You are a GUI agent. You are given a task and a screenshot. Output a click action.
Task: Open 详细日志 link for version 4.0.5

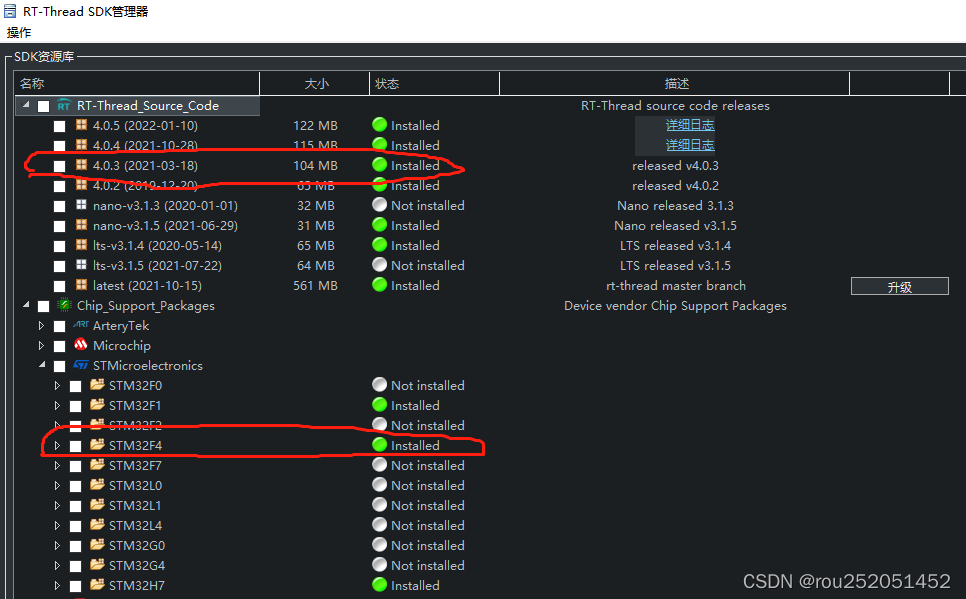[690, 125]
